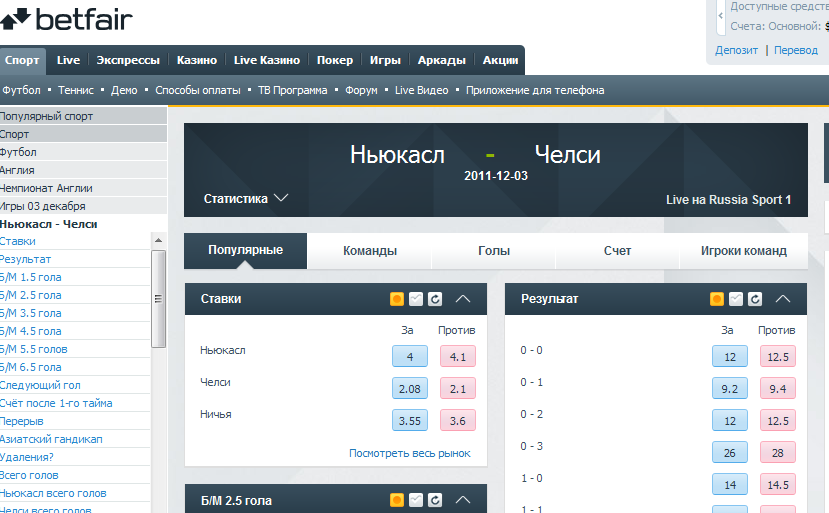829x513 pixels.
Task: Open Приложение для телефона link
Action: tap(535, 90)
